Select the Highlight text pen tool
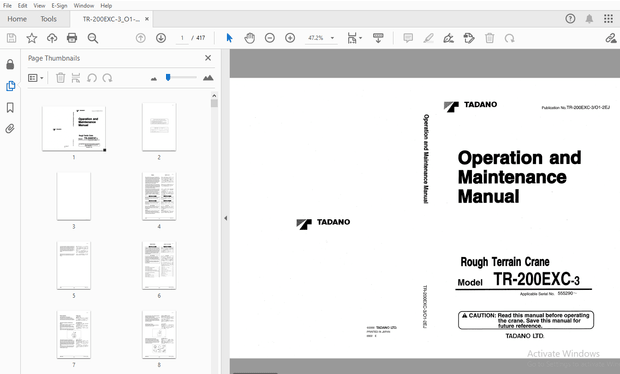The width and height of the screenshot is (620, 374). [x=428, y=38]
